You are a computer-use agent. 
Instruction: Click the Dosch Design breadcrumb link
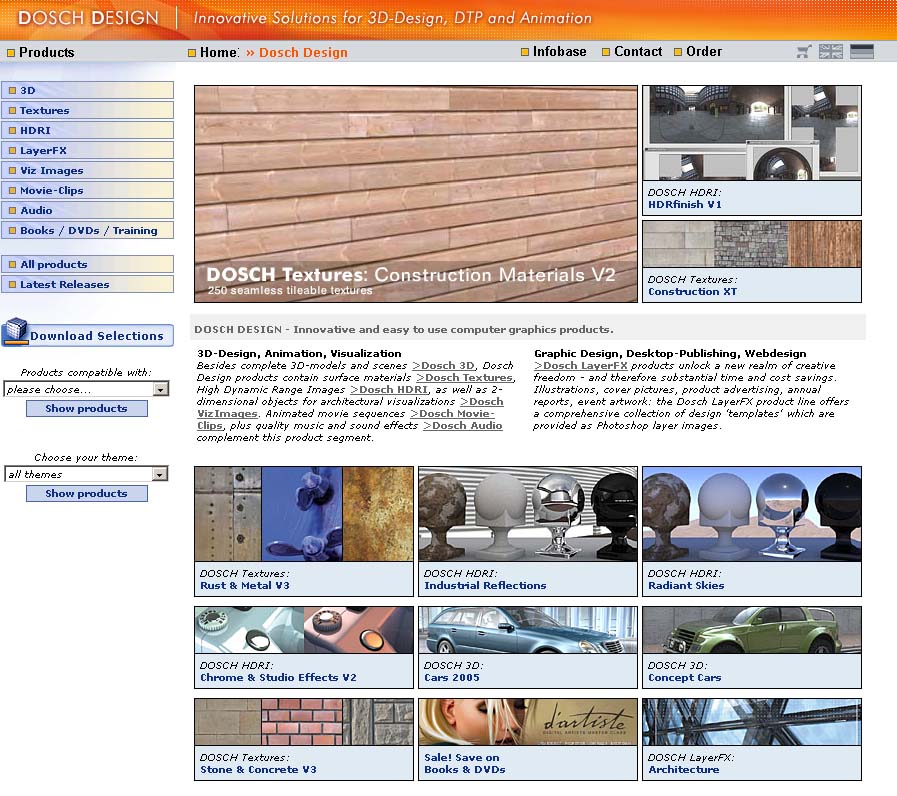tap(303, 53)
